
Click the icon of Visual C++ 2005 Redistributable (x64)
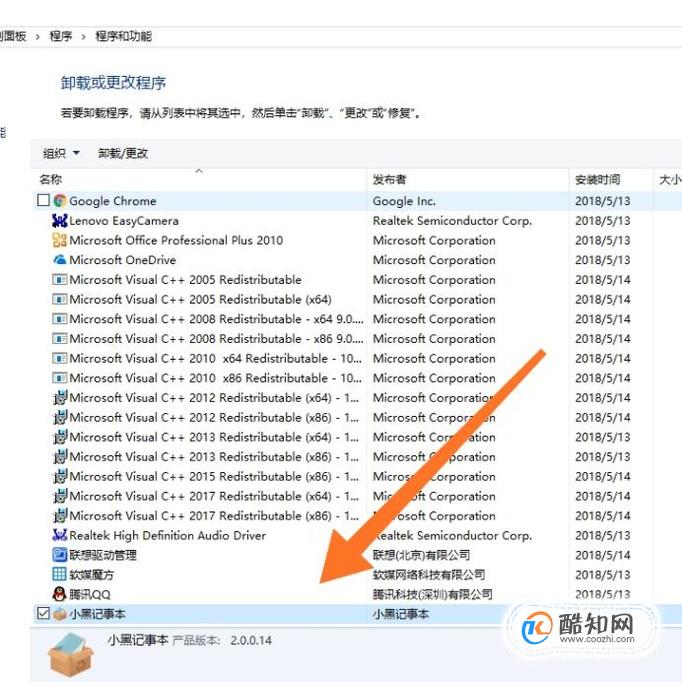coord(60,299)
